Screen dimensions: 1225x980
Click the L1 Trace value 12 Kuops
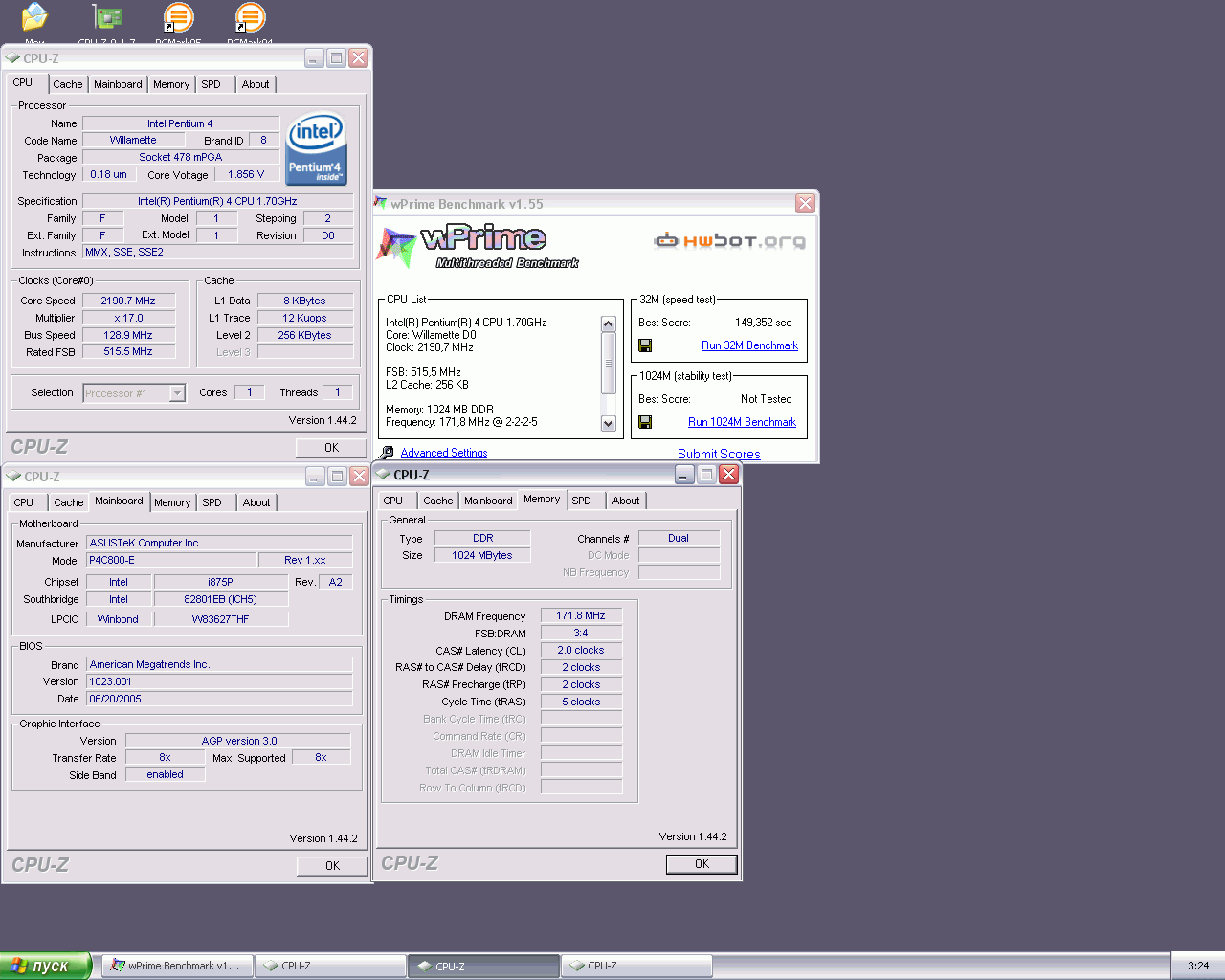pyautogui.click(x=304, y=318)
